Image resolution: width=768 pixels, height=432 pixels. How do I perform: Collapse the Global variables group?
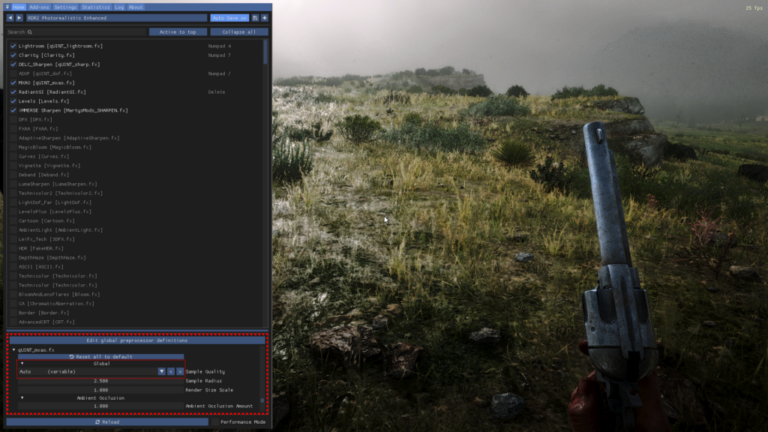pyautogui.click(x=22, y=364)
